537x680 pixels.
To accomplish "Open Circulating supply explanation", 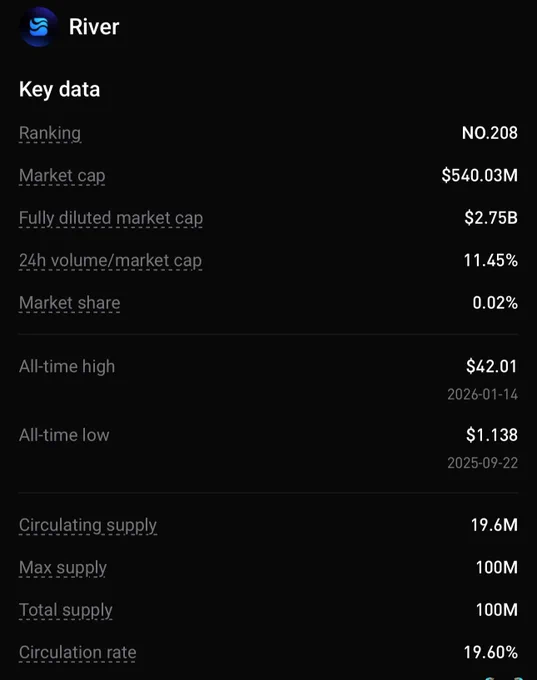I will click(x=88, y=525).
